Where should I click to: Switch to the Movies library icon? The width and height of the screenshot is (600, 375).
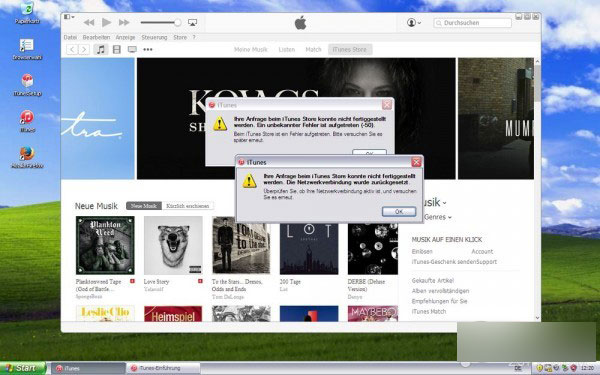[117, 49]
